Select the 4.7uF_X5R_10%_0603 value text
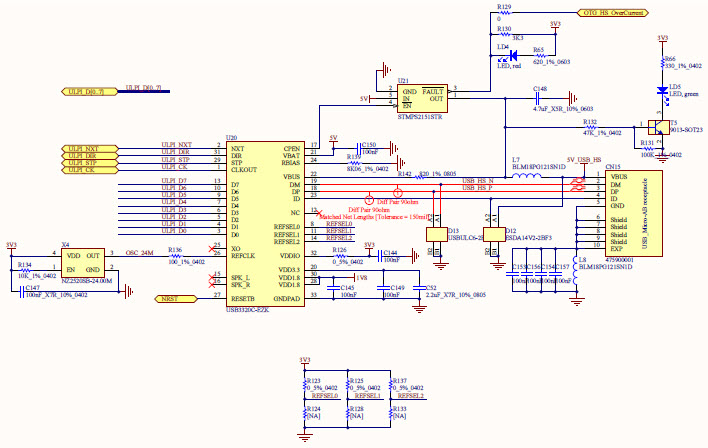The width and height of the screenshot is (708, 448). click(x=563, y=109)
